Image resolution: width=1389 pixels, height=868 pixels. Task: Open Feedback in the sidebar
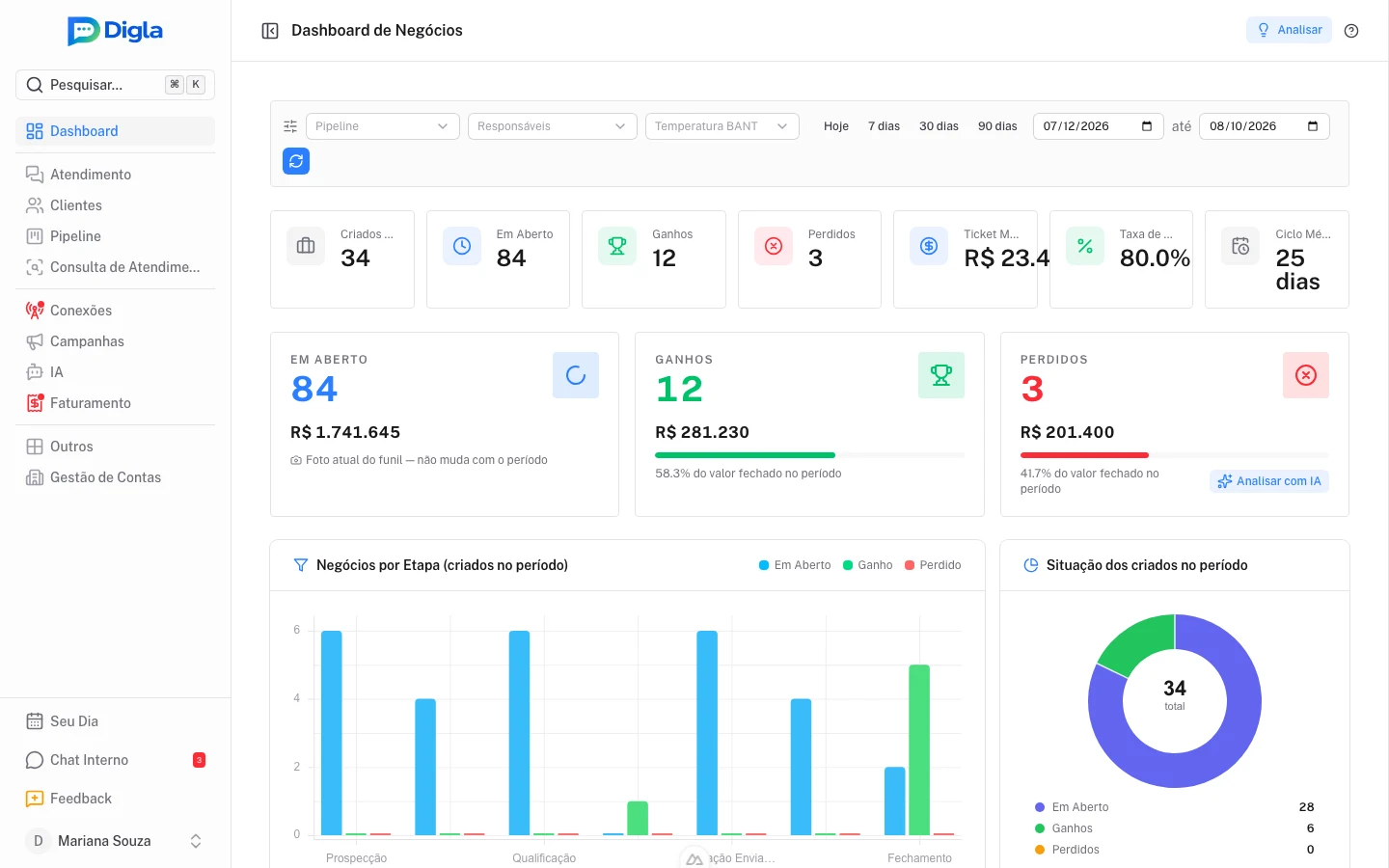pyautogui.click(x=115, y=799)
